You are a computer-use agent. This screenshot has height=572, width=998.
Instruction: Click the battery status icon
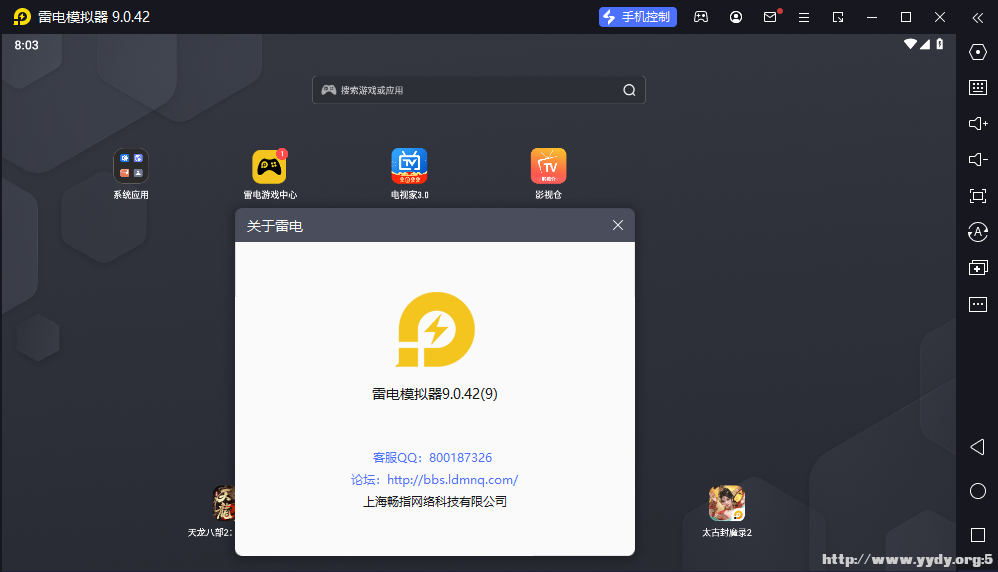pyautogui.click(x=939, y=44)
